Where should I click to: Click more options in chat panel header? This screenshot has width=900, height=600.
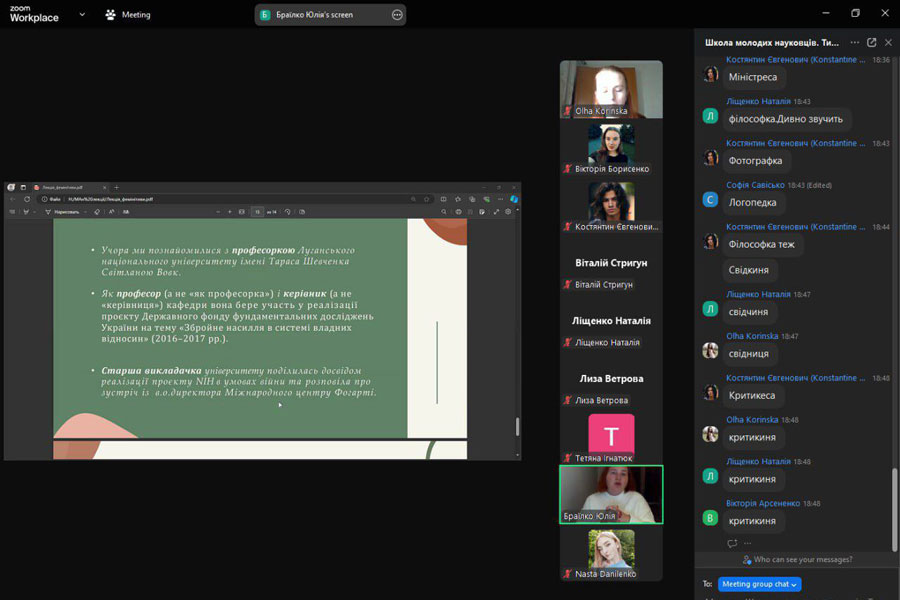coord(854,43)
